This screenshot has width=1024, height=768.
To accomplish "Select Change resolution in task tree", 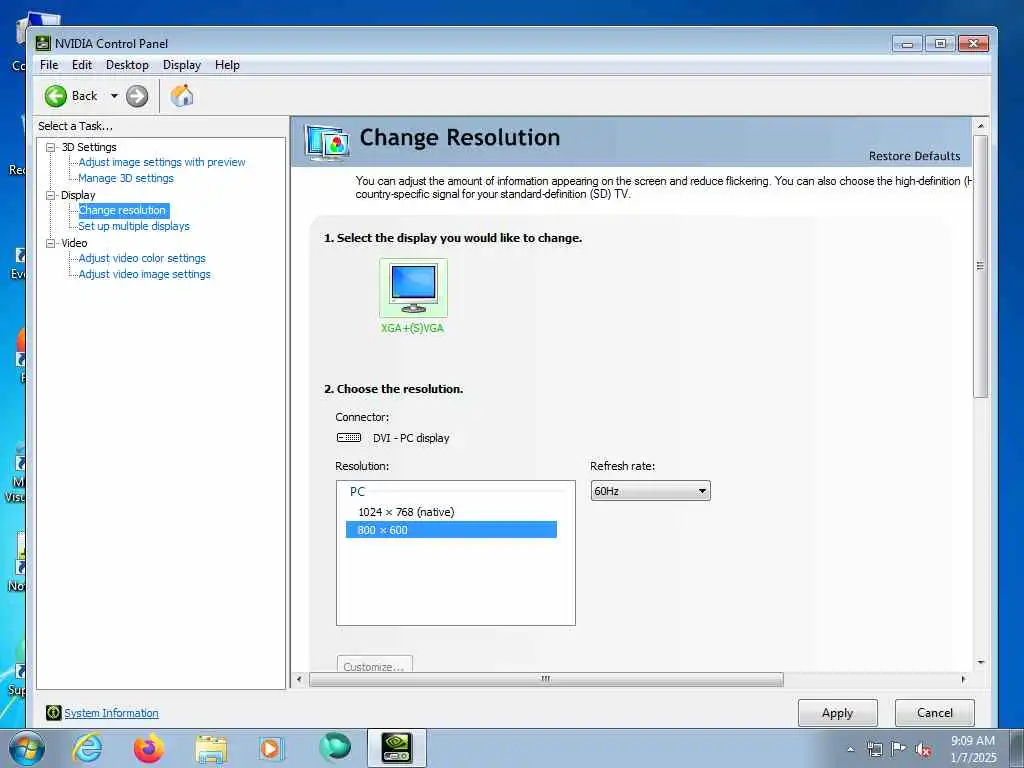I will [x=123, y=210].
